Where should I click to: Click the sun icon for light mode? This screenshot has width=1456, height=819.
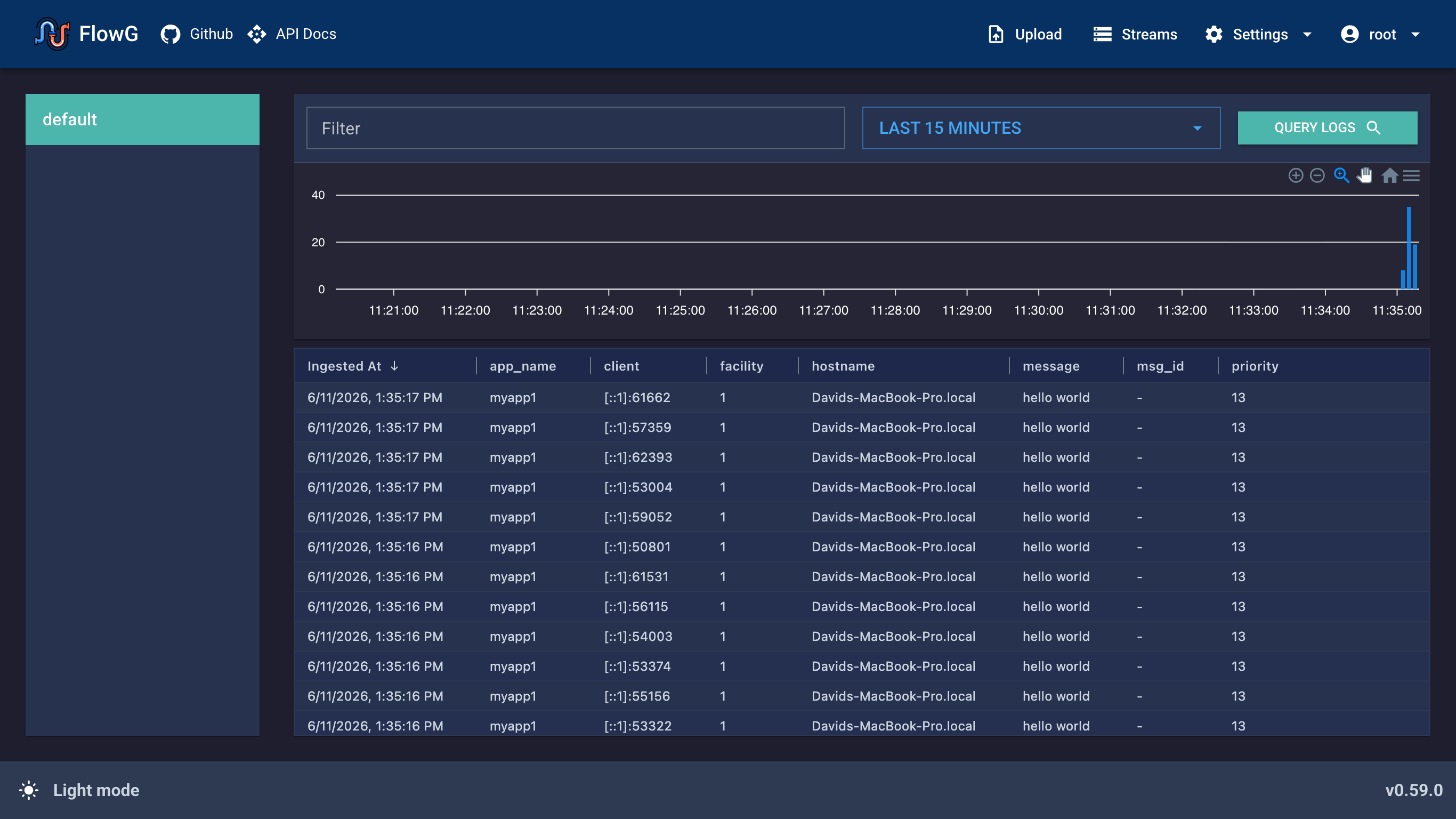[x=29, y=790]
